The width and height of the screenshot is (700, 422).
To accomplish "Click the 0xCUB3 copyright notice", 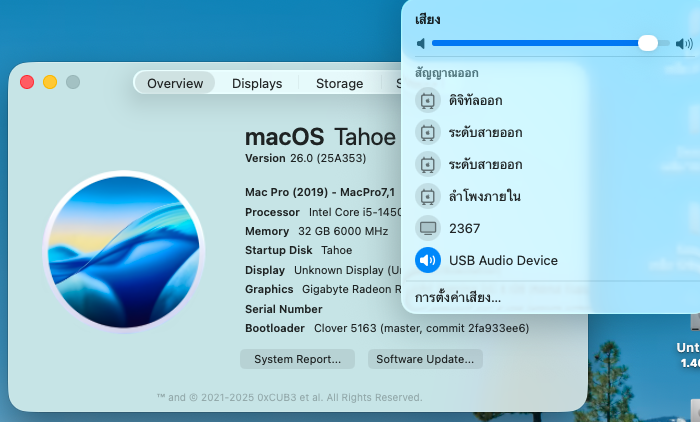I will (x=289, y=397).
